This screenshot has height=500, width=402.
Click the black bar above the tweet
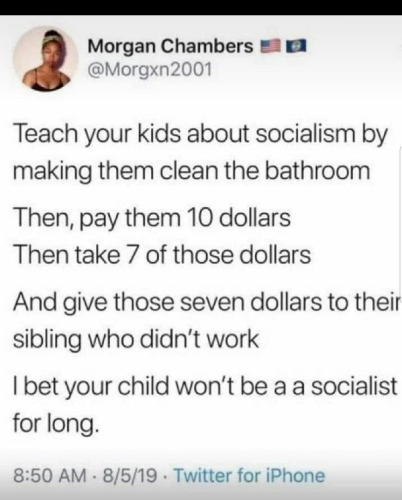tap(201, 7)
